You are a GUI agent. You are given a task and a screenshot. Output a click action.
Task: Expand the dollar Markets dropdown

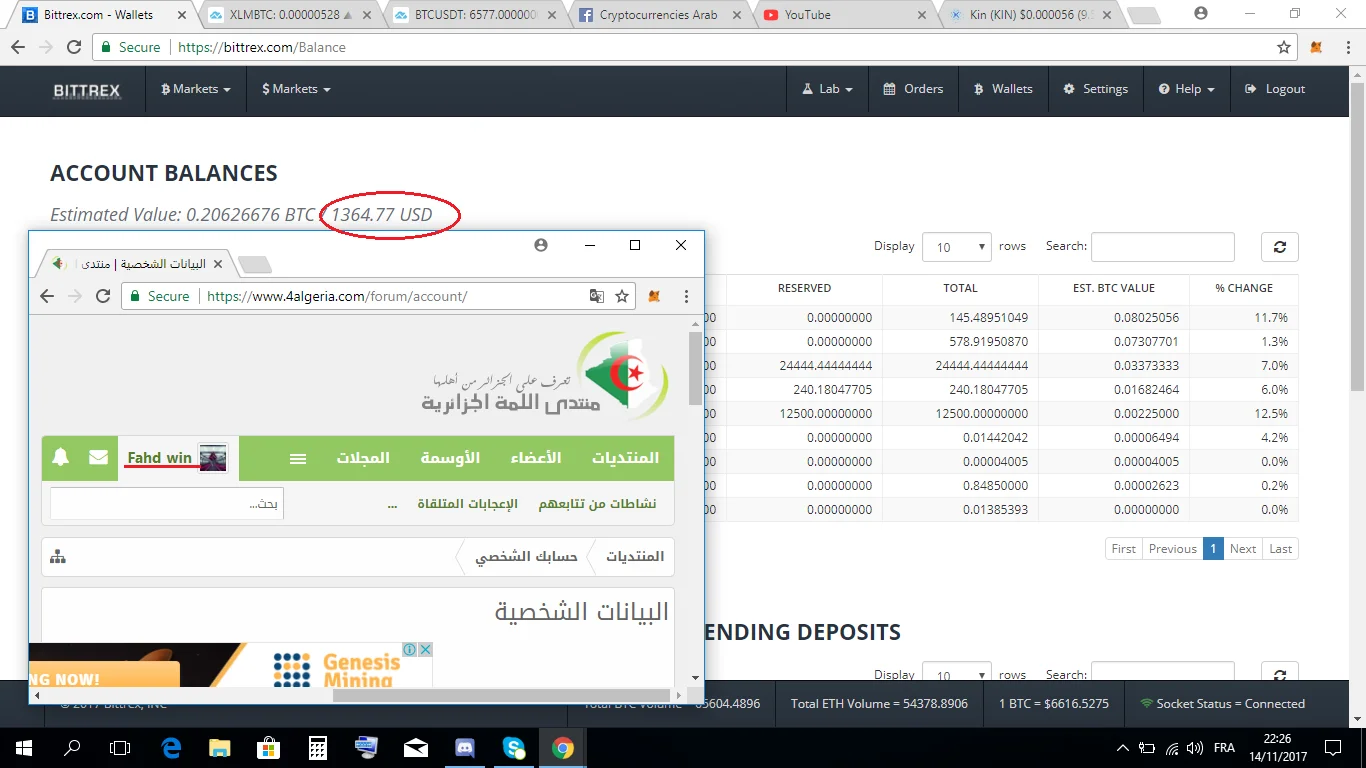coord(296,89)
